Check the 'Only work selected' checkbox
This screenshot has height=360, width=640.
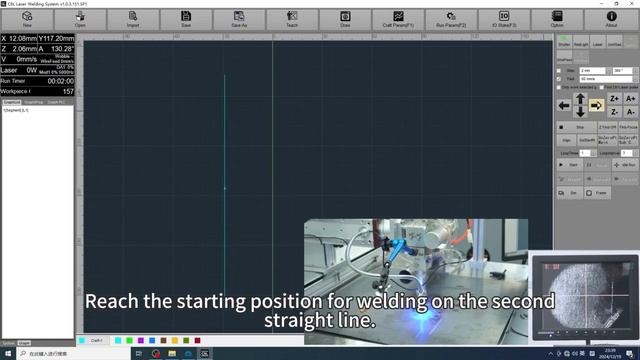pyautogui.click(x=559, y=87)
